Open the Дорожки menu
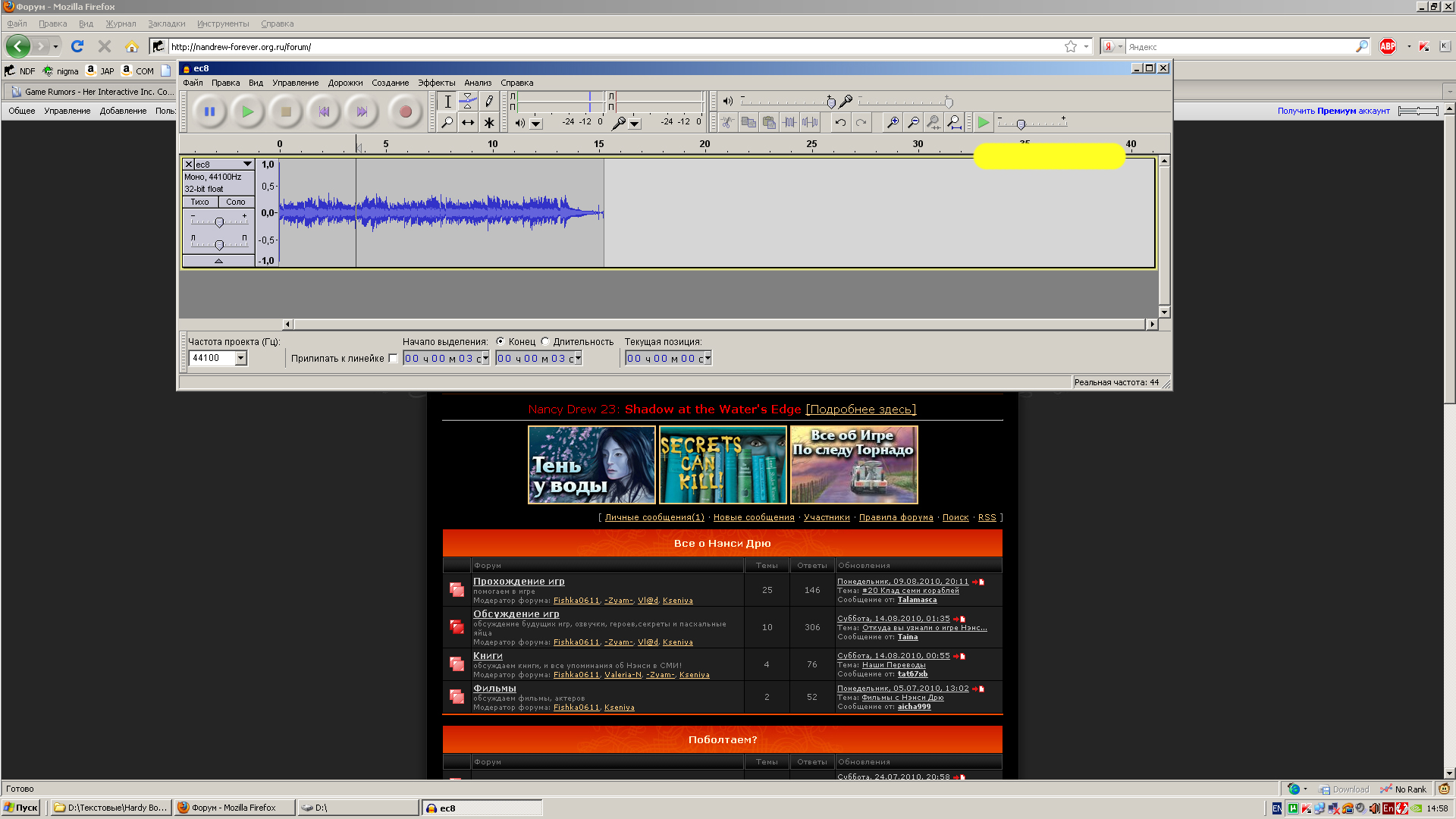1456x819 pixels. click(x=345, y=83)
